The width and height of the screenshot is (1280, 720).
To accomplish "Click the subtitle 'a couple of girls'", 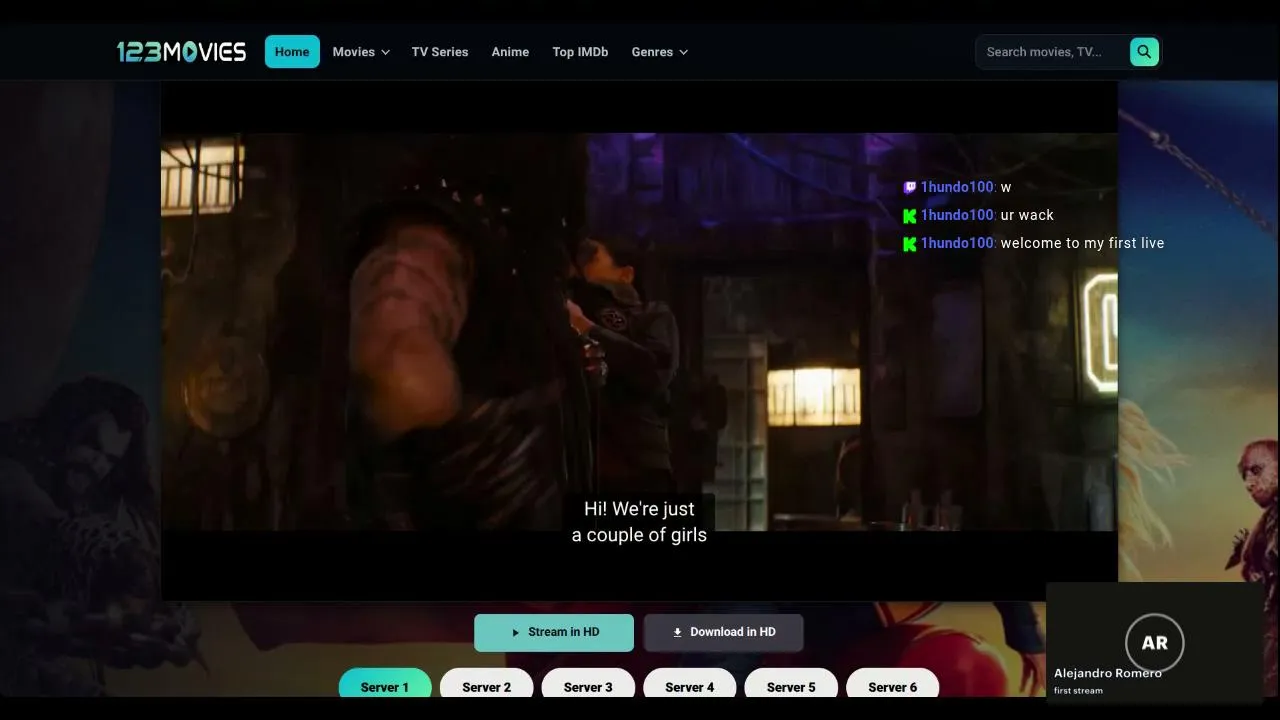I will click(639, 535).
